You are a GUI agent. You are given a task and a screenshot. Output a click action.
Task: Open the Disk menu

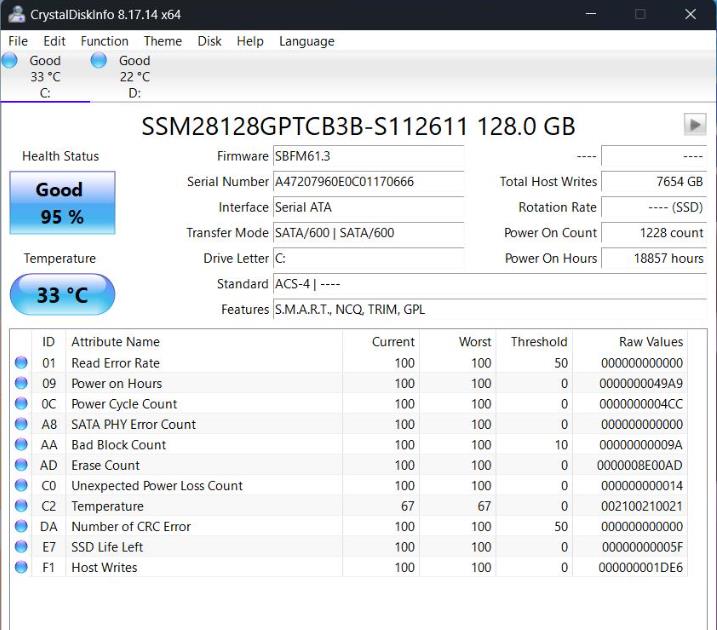tap(209, 41)
